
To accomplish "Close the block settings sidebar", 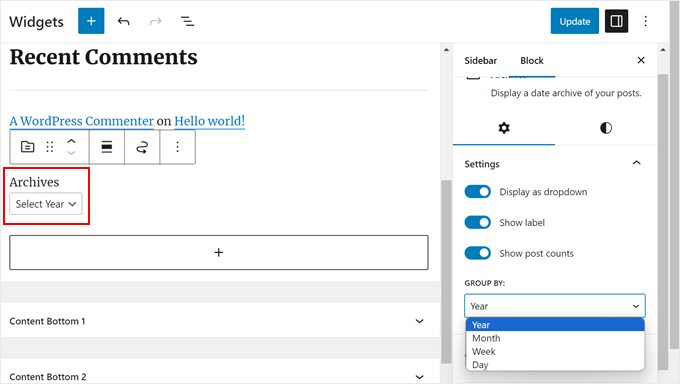I will pos(641,60).
